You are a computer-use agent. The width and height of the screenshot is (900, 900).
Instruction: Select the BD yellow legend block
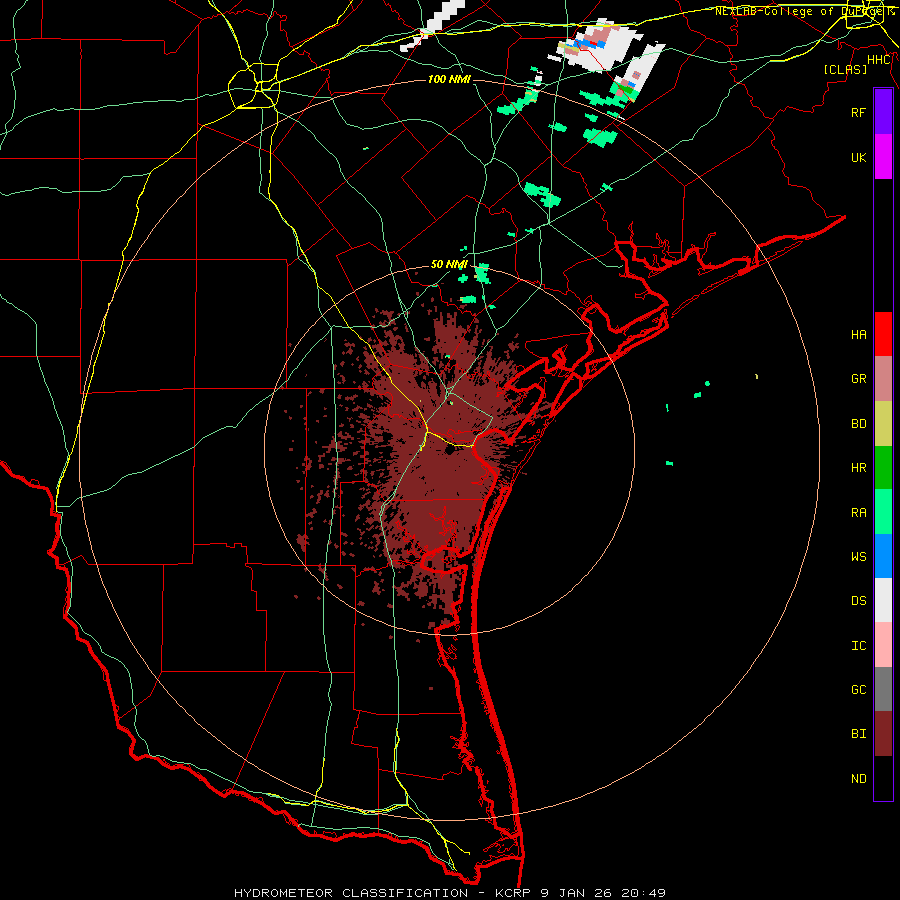pos(883,423)
